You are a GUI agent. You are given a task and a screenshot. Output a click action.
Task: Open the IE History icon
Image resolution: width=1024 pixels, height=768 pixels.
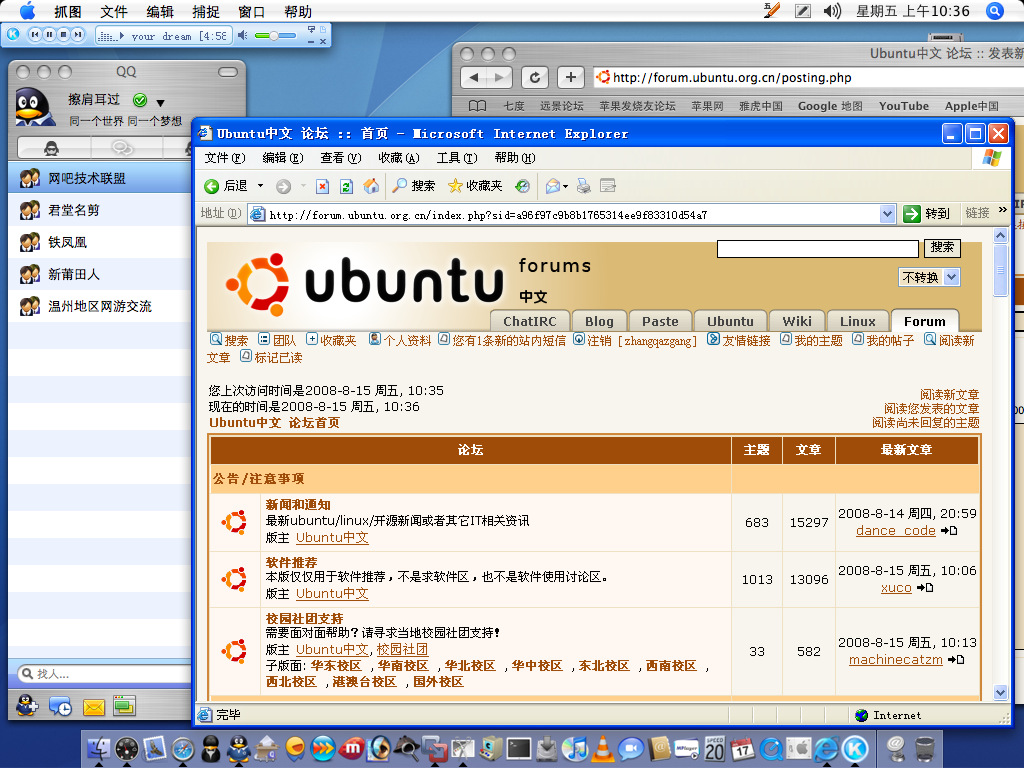[522, 187]
